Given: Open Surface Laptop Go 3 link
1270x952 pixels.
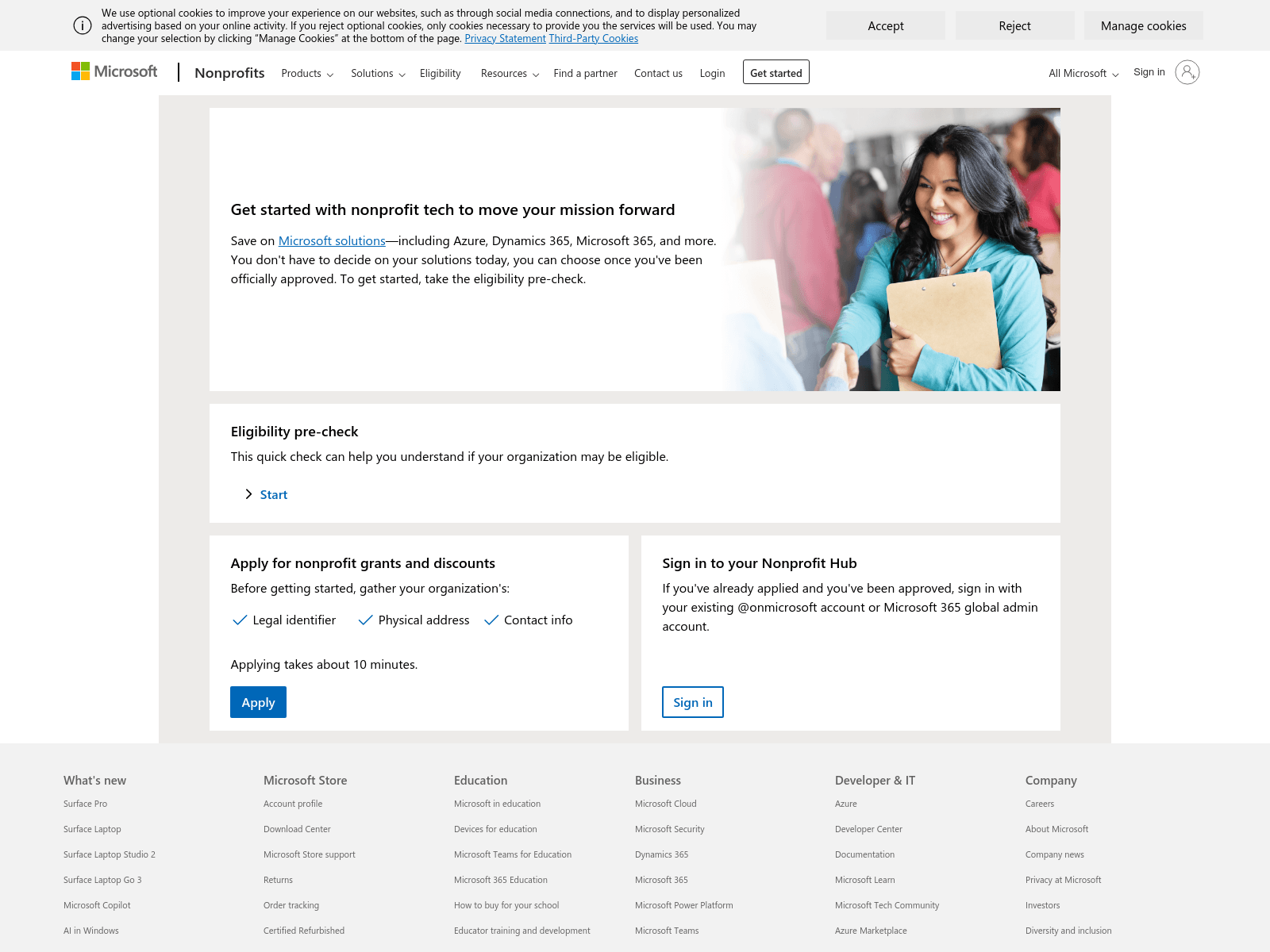Looking at the screenshot, I should [x=102, y=880].
